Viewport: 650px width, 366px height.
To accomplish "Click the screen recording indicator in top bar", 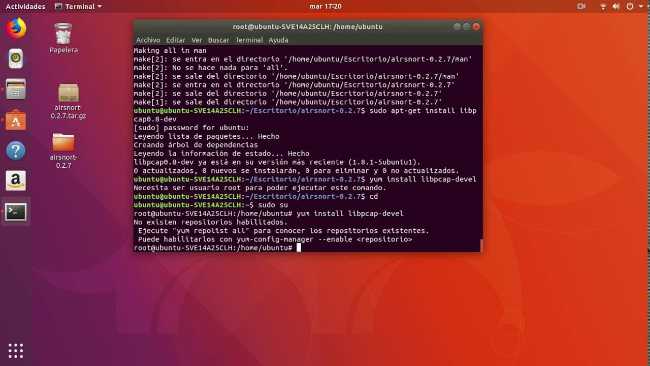I will [x=581, y=6].
